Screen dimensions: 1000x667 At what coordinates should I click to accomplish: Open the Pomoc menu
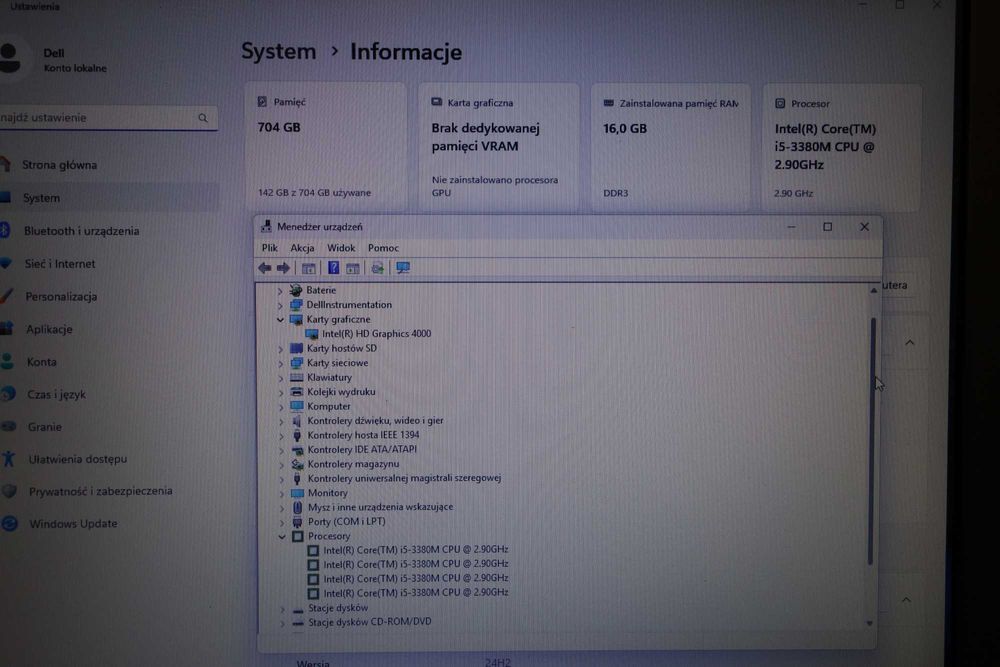[x=383, y=247]
